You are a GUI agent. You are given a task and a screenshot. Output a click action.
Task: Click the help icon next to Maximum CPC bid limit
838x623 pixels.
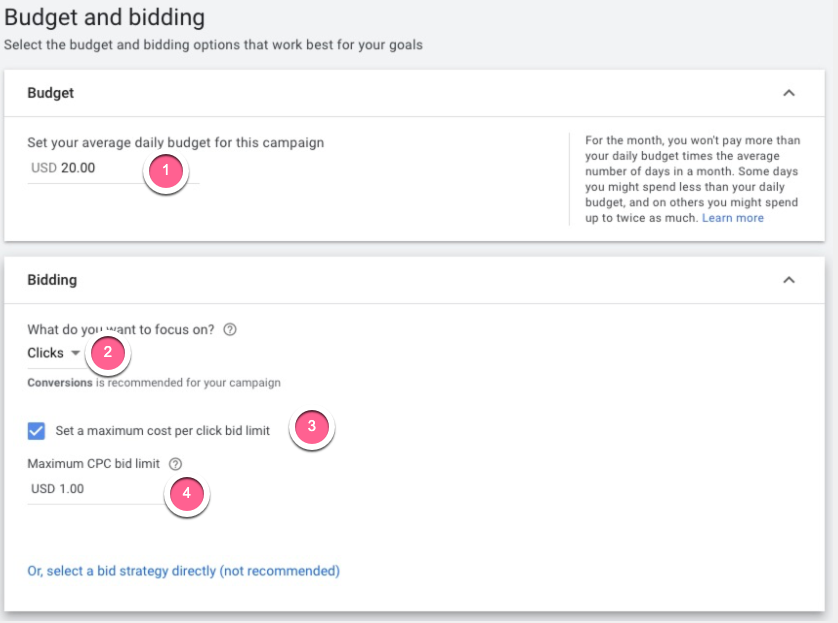coord(176,463)
